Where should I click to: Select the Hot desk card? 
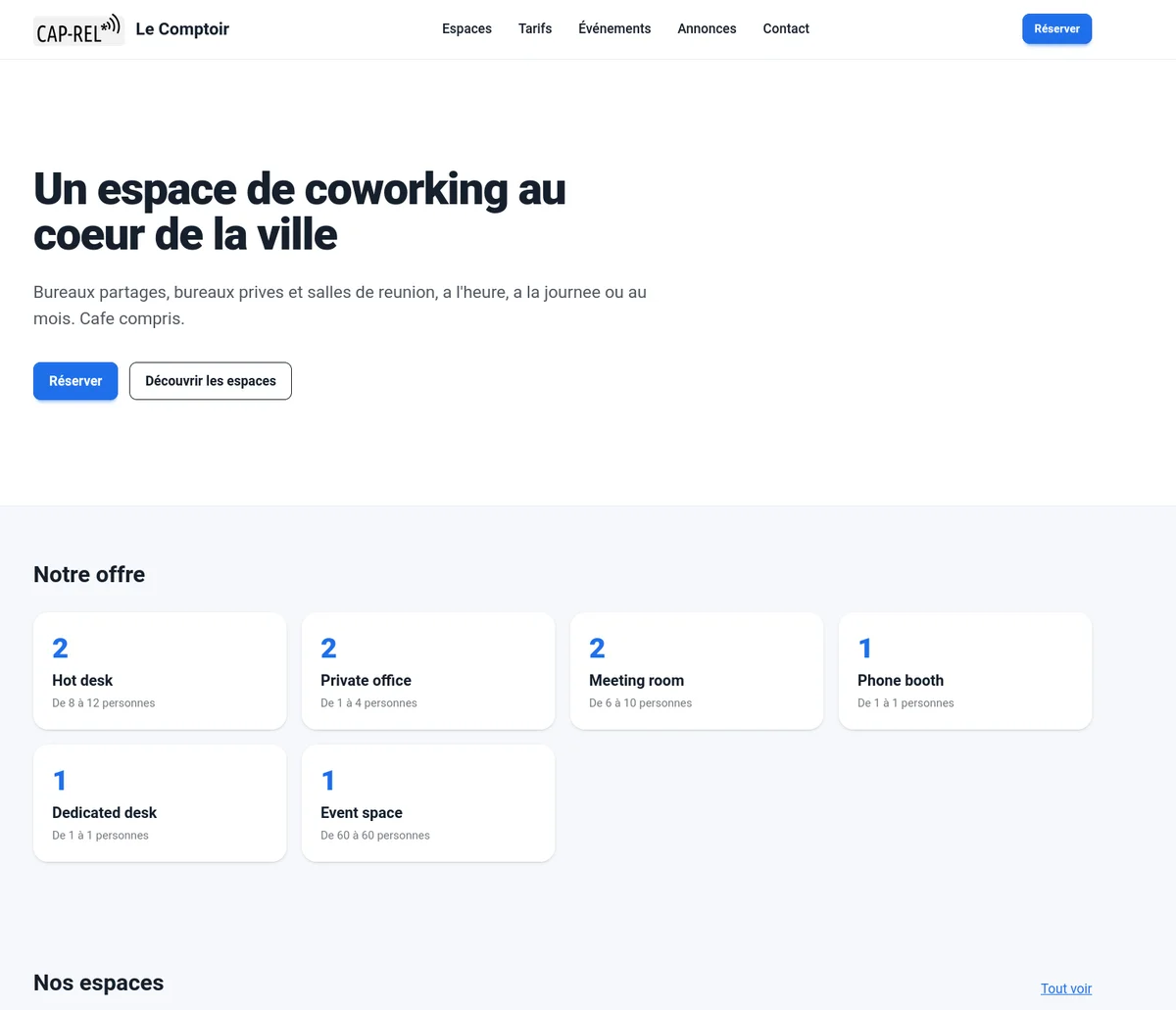160,671
